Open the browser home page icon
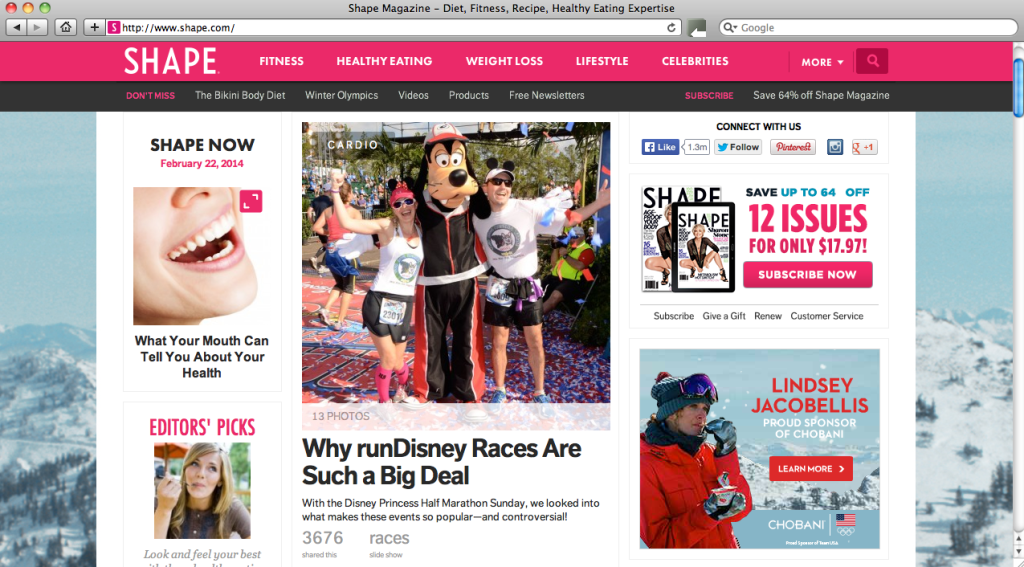 (65, 27)
